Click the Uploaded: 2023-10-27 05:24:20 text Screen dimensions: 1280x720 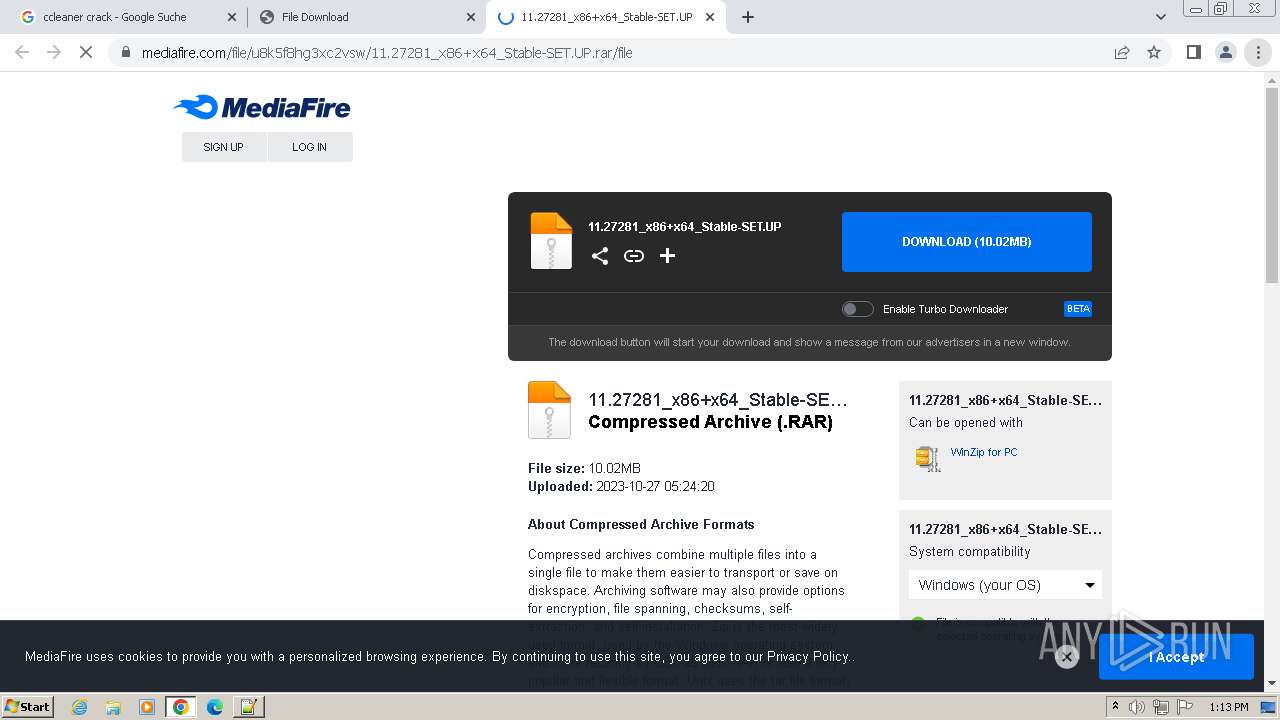(x=621, y=487)
